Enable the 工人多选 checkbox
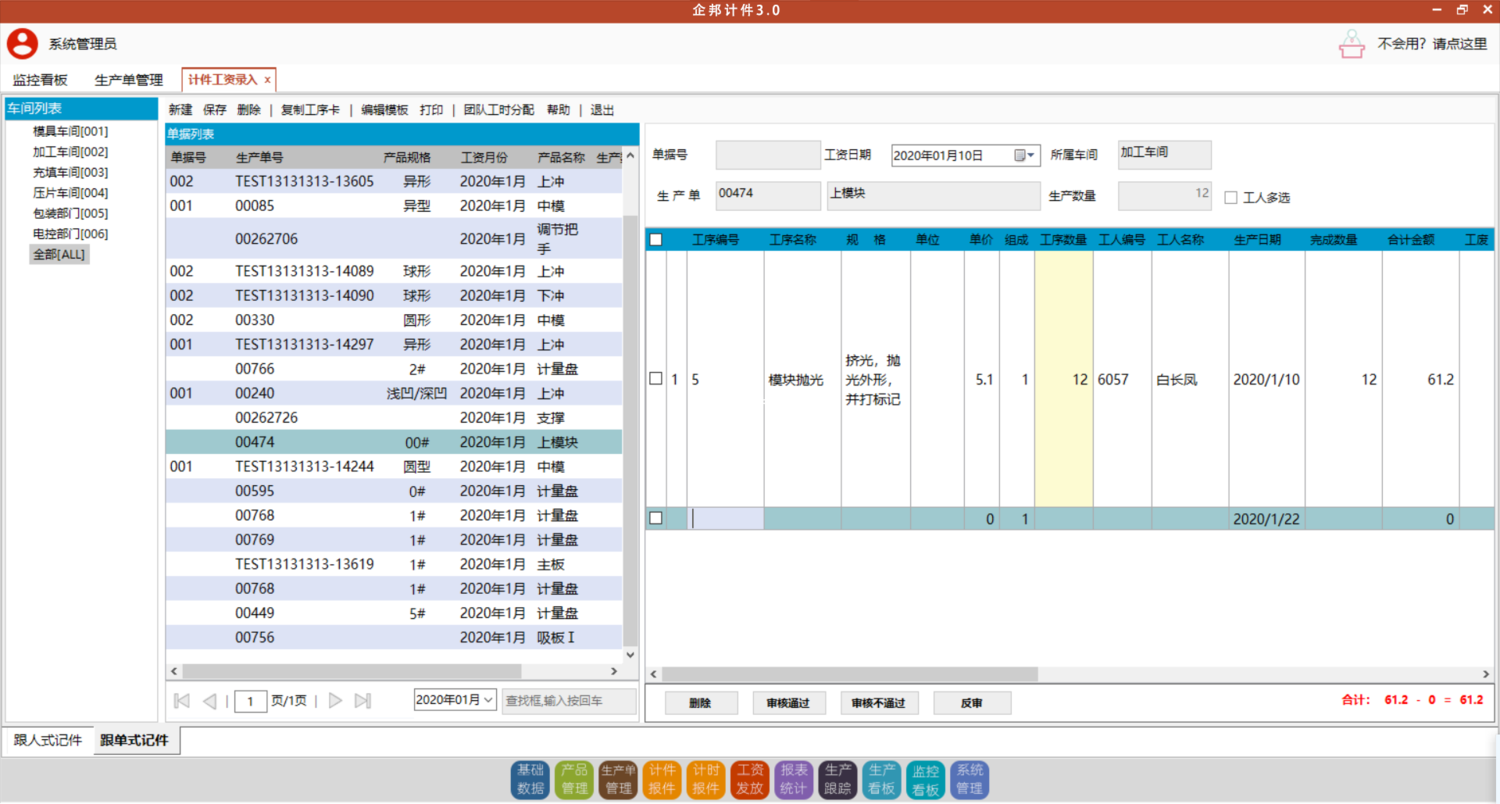This screenshot has height=804, width=1500. tap(1231, 198)
